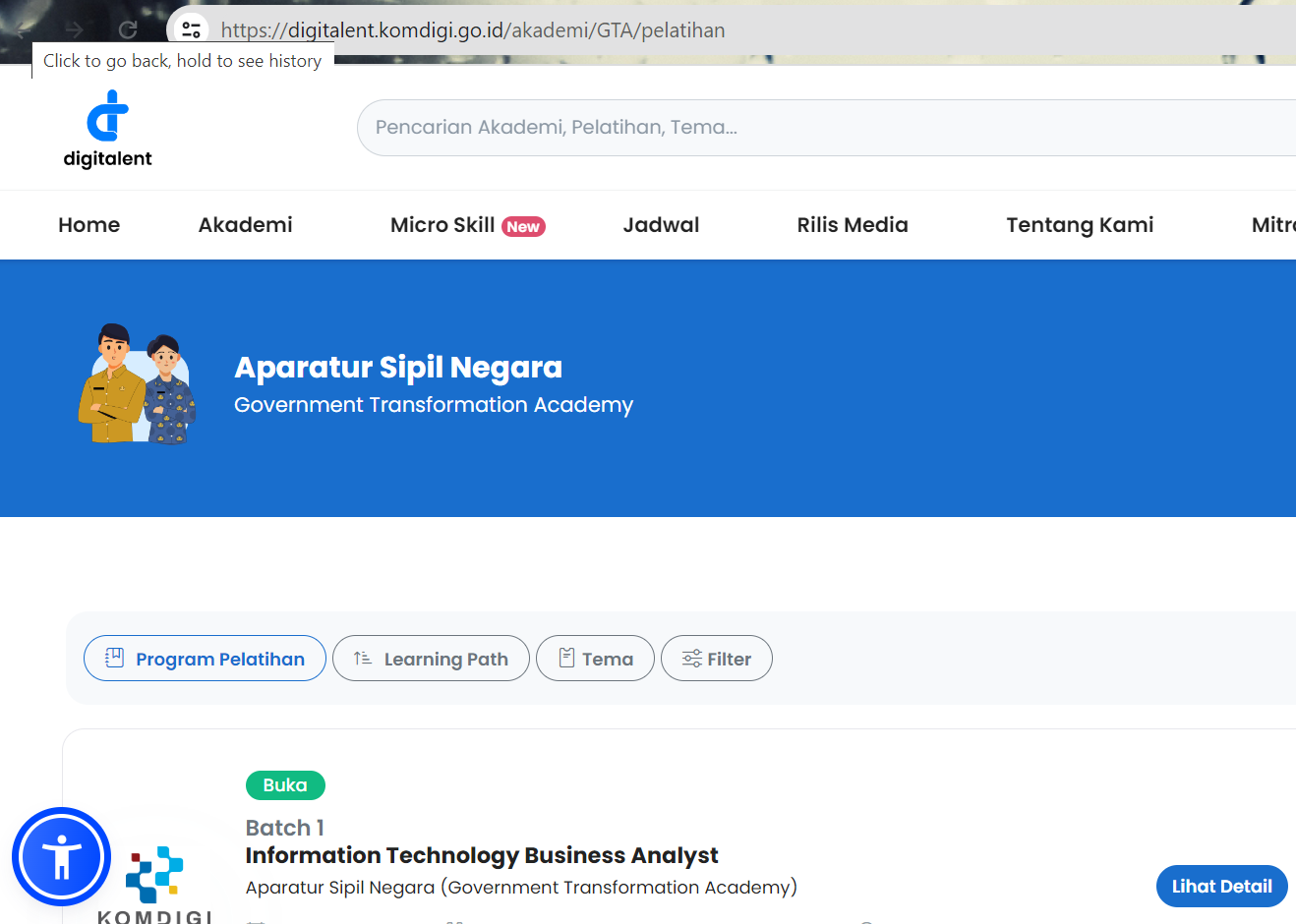Open the Tentang Kami menu
Image resolution: width=1296 pixels, height=924 pixels.
[x=1079, y=225]
